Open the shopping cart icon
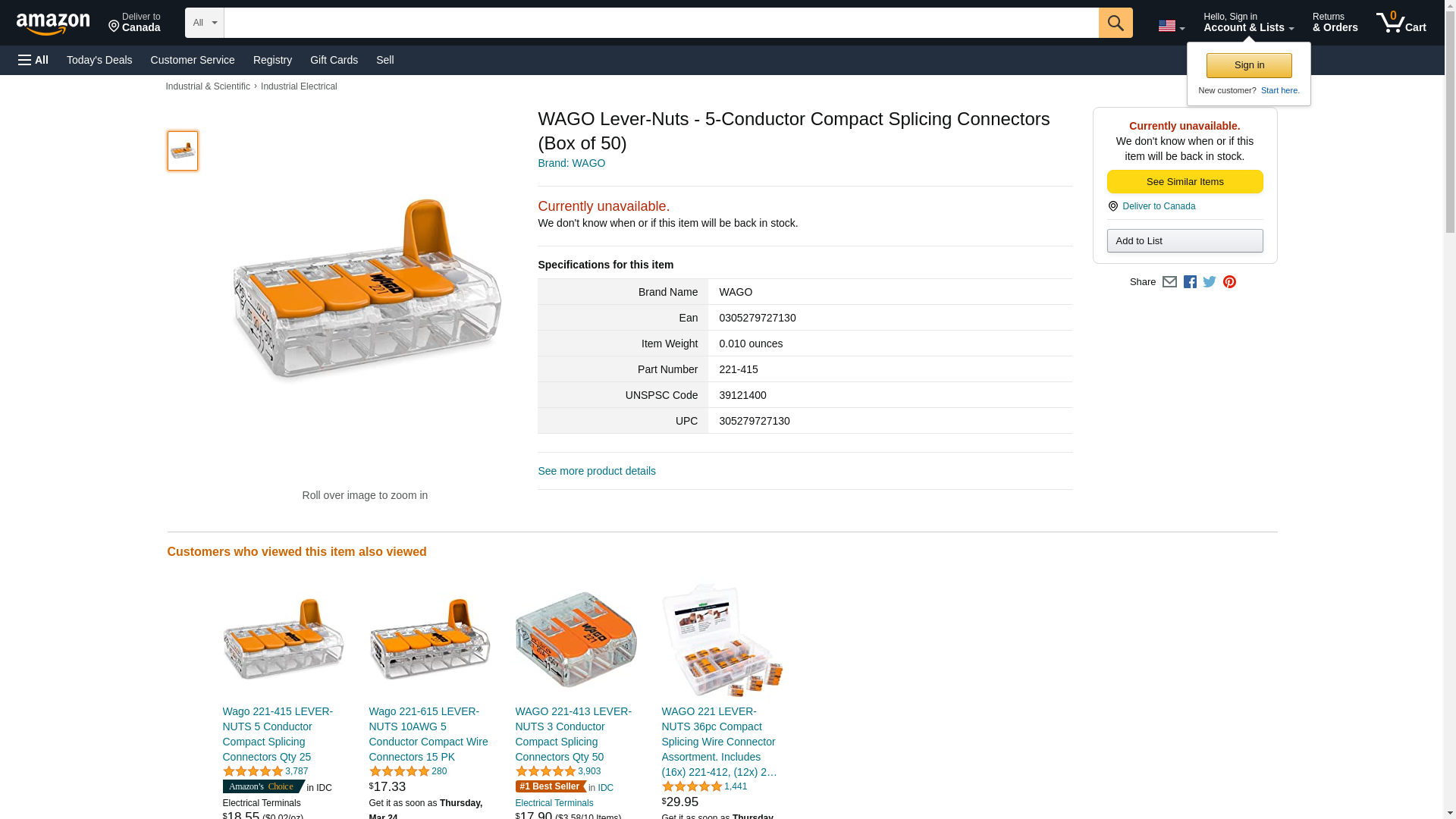Screen dimensions: 1456x819 pos(1401,23)
